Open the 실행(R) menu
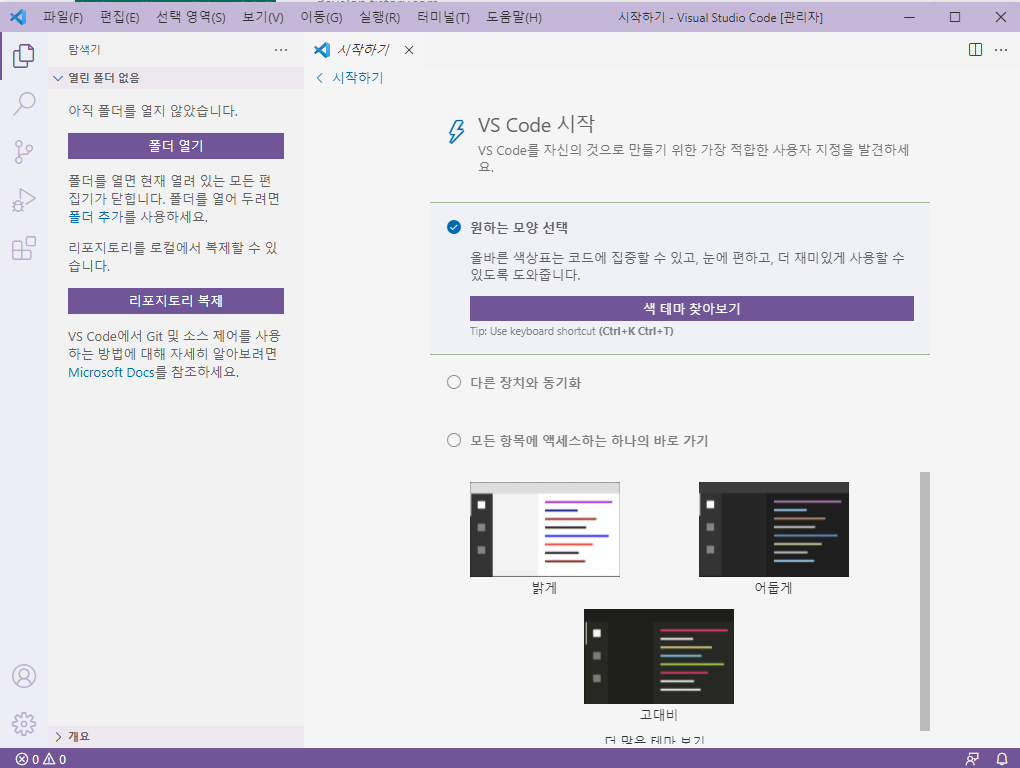The height and width of the screenshot is (768, 1020). 379,17
